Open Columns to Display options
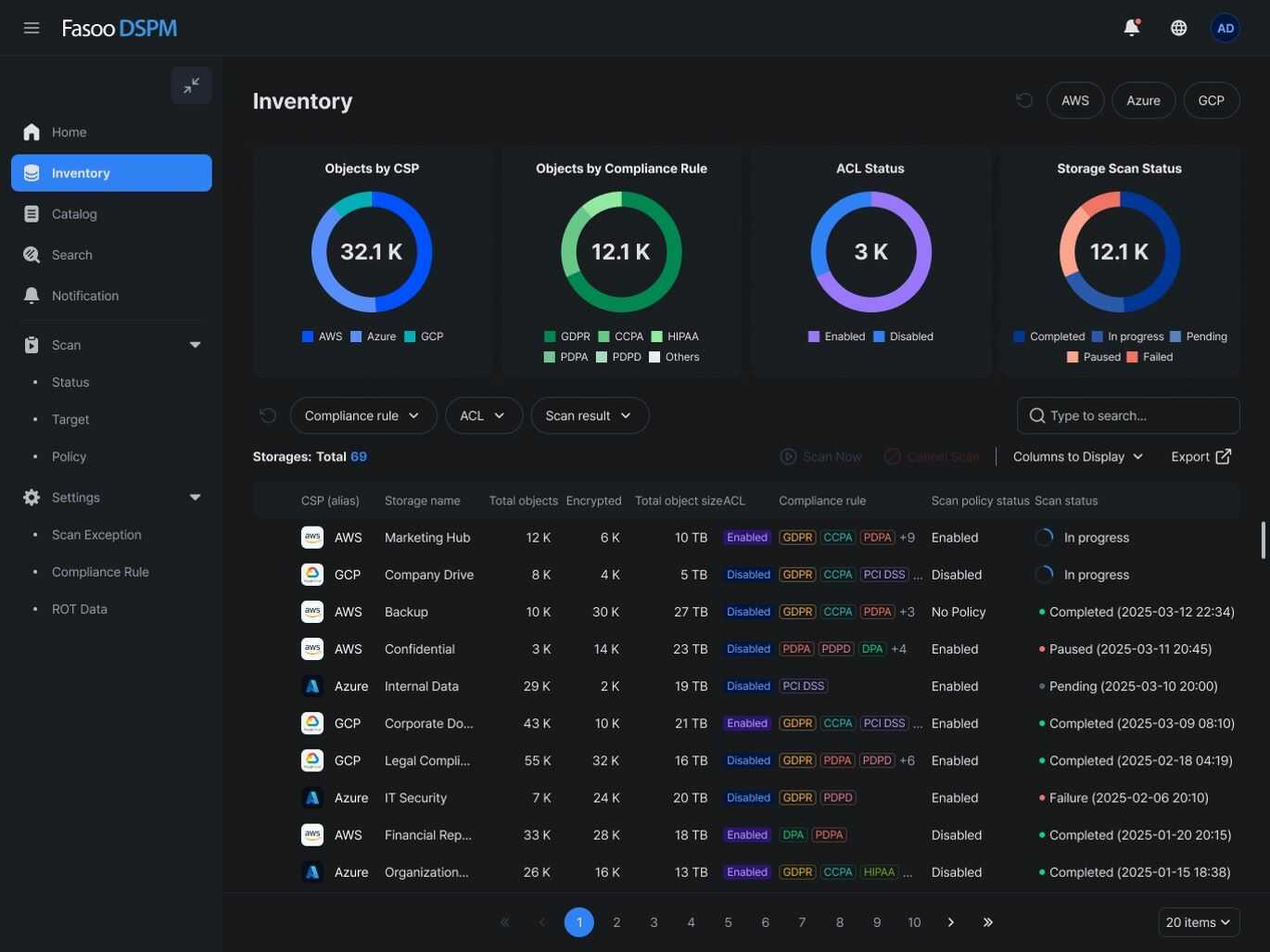Image resolution: width=1270 pixels, height=952 pixels. coord(1077,455)
